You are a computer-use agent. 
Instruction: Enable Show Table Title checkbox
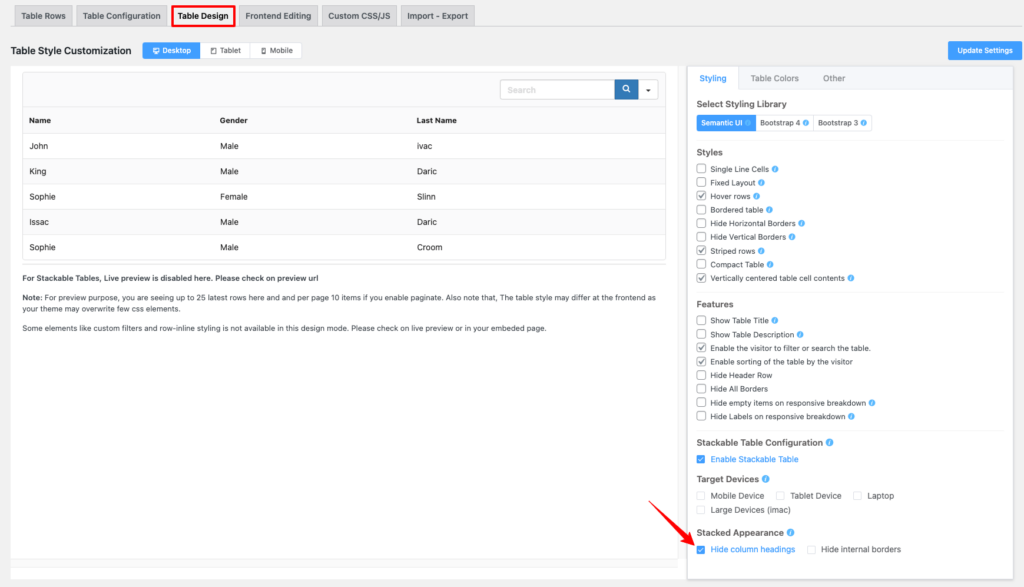pyautogui.click(x=701, y=321)
